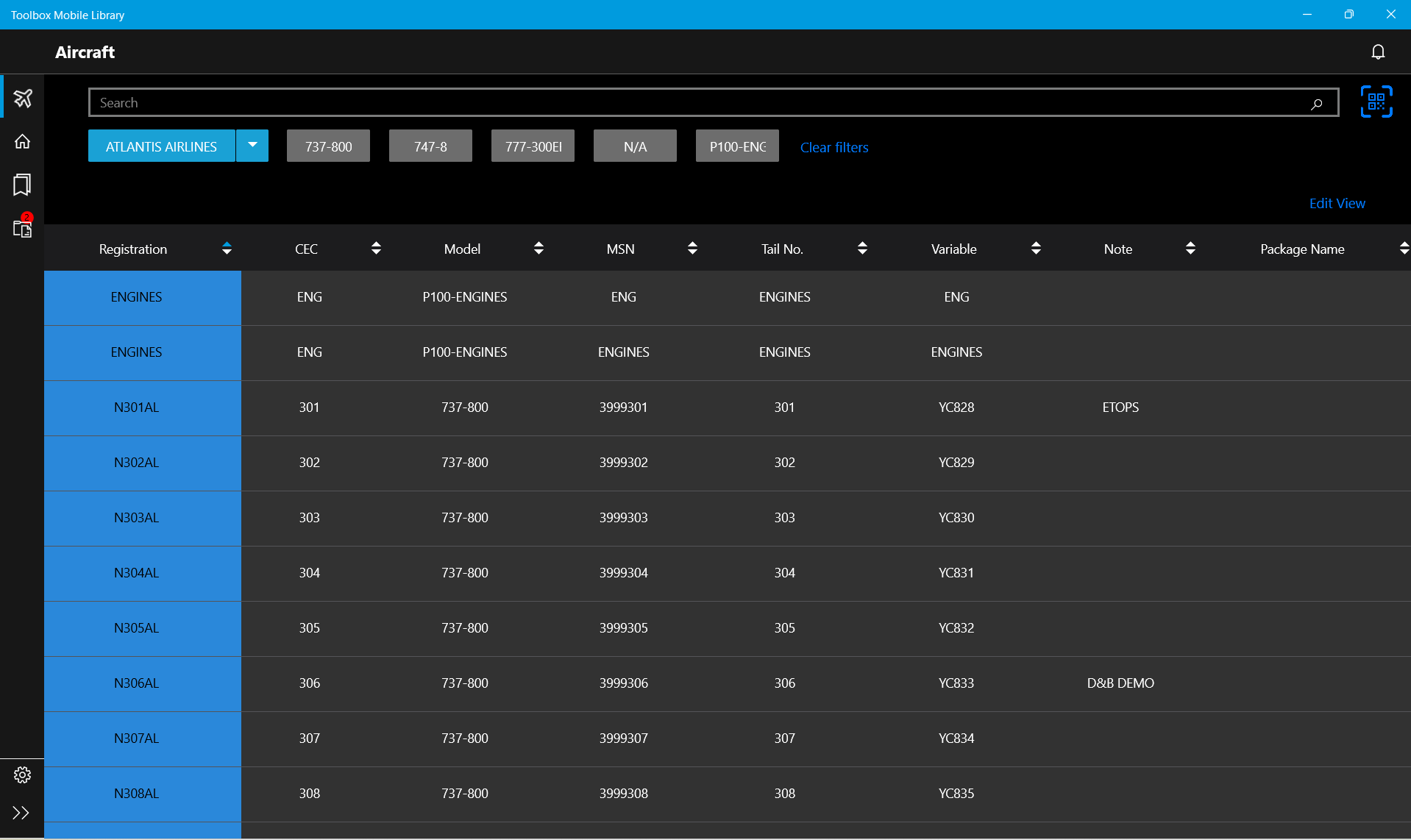Click the ATLANTIS AIRLINES button
The width and height of the screenshot is (1411, 840).
[x=162, y=146]
